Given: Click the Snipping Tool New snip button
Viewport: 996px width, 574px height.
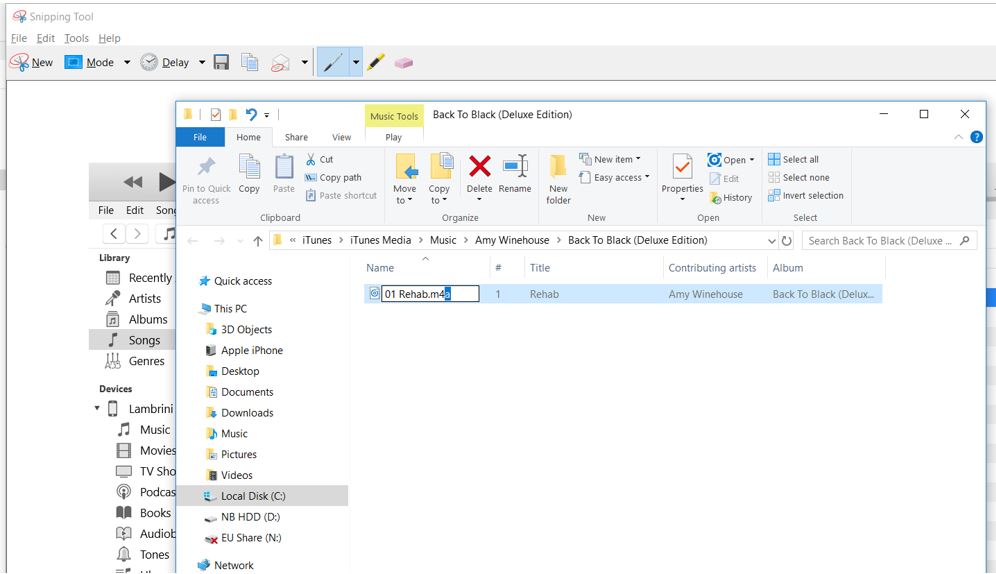Looking at the screenshot, I should [x=31, y=62].
